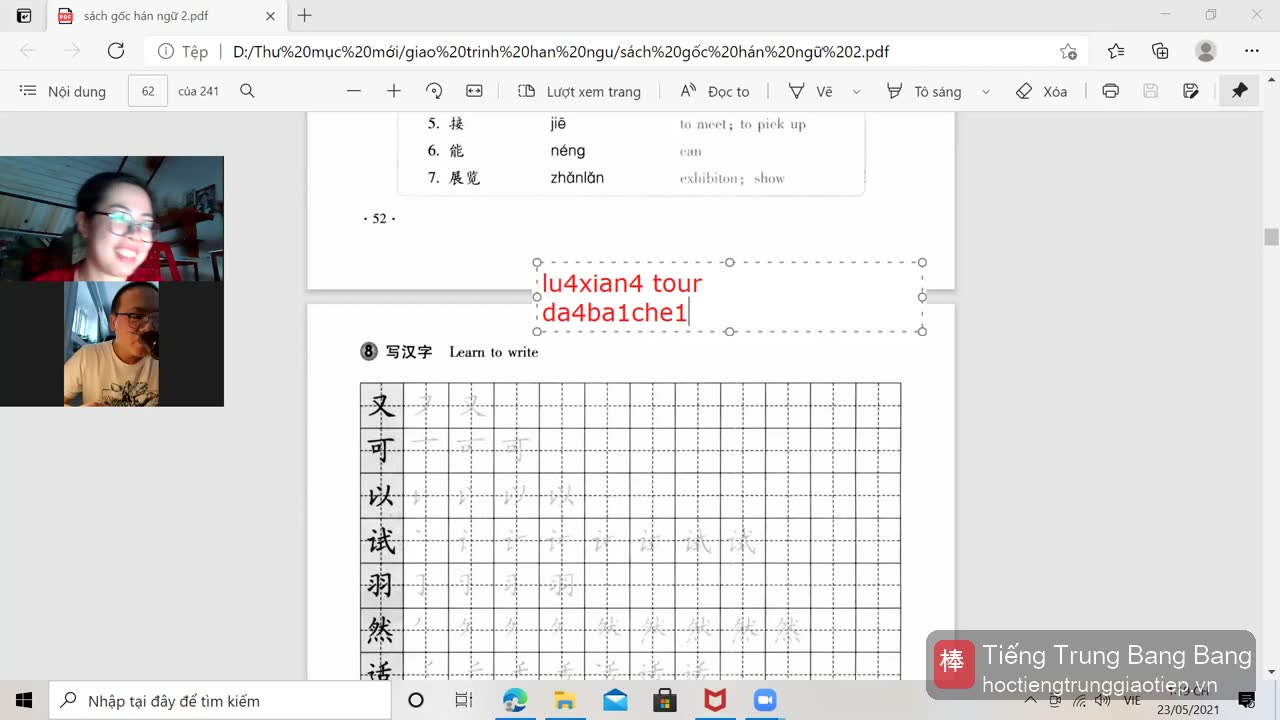
Task: Click the save PDF icon
Action: click(x=1150, y=91)
